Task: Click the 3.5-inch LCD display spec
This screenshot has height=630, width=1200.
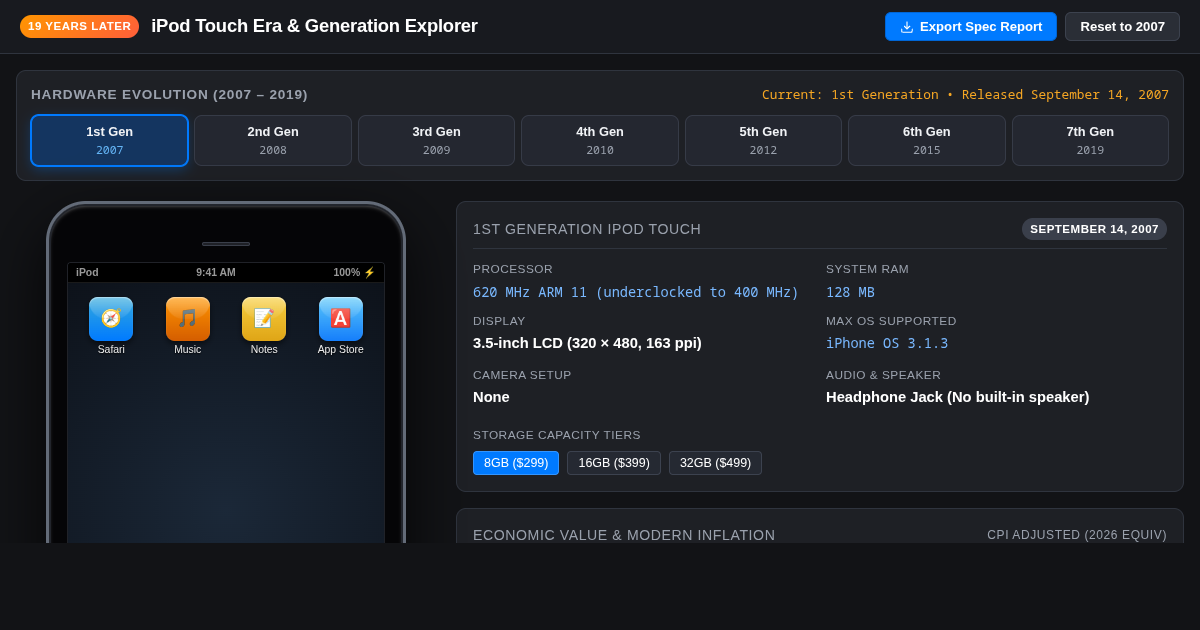Action: (587, 343)
